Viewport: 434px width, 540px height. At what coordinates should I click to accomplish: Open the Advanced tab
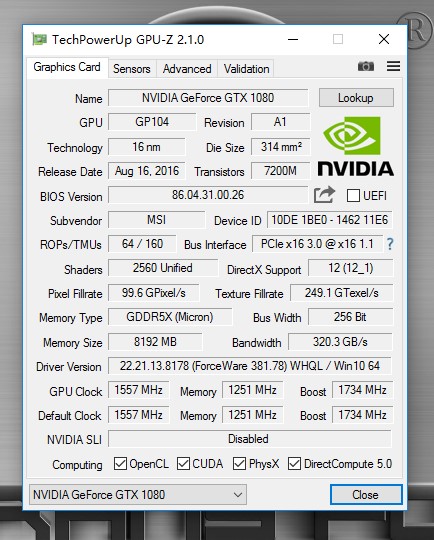pyautogui.click(x=187, y=69)
